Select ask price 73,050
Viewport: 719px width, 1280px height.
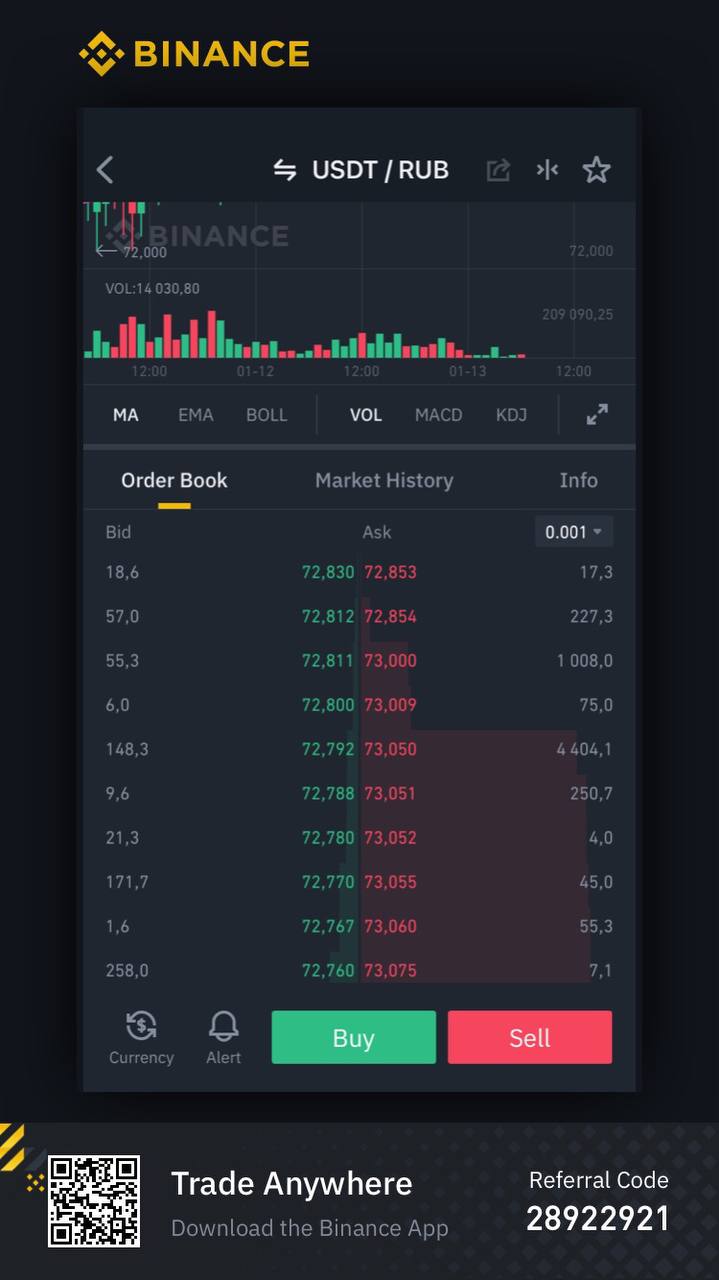point(390,749)
